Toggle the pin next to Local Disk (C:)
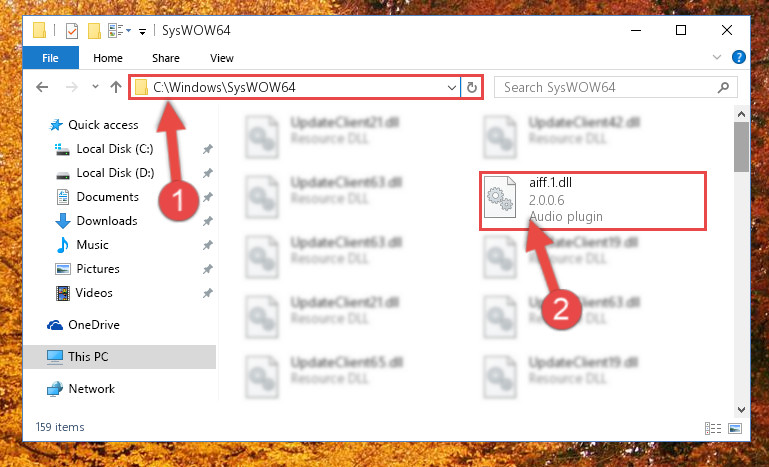Image resolution: width=769 pixels, height=467 pixels. click(x=208, y=149)
